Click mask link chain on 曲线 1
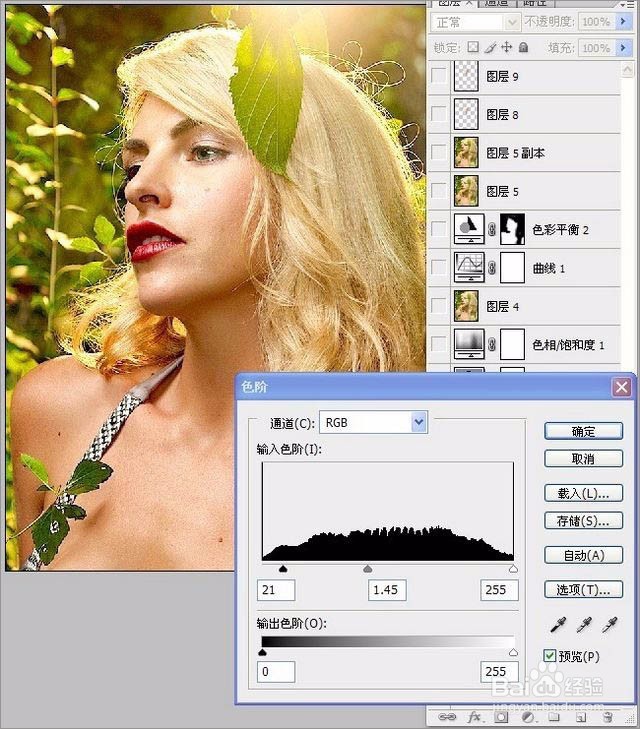Viewport: 640px width, 729px height. coord(492,267)
